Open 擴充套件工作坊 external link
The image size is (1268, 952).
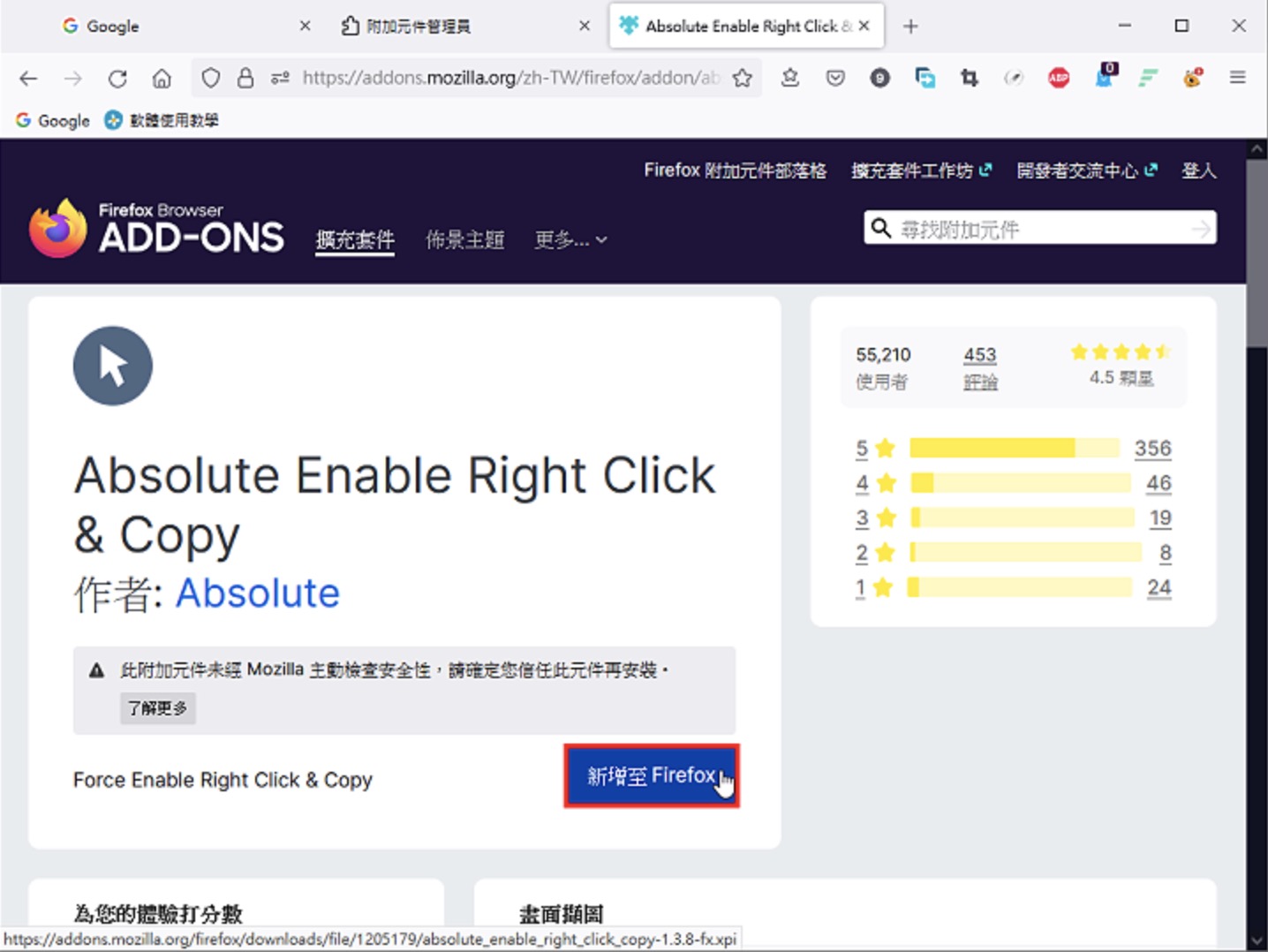(x=922, y=170)
